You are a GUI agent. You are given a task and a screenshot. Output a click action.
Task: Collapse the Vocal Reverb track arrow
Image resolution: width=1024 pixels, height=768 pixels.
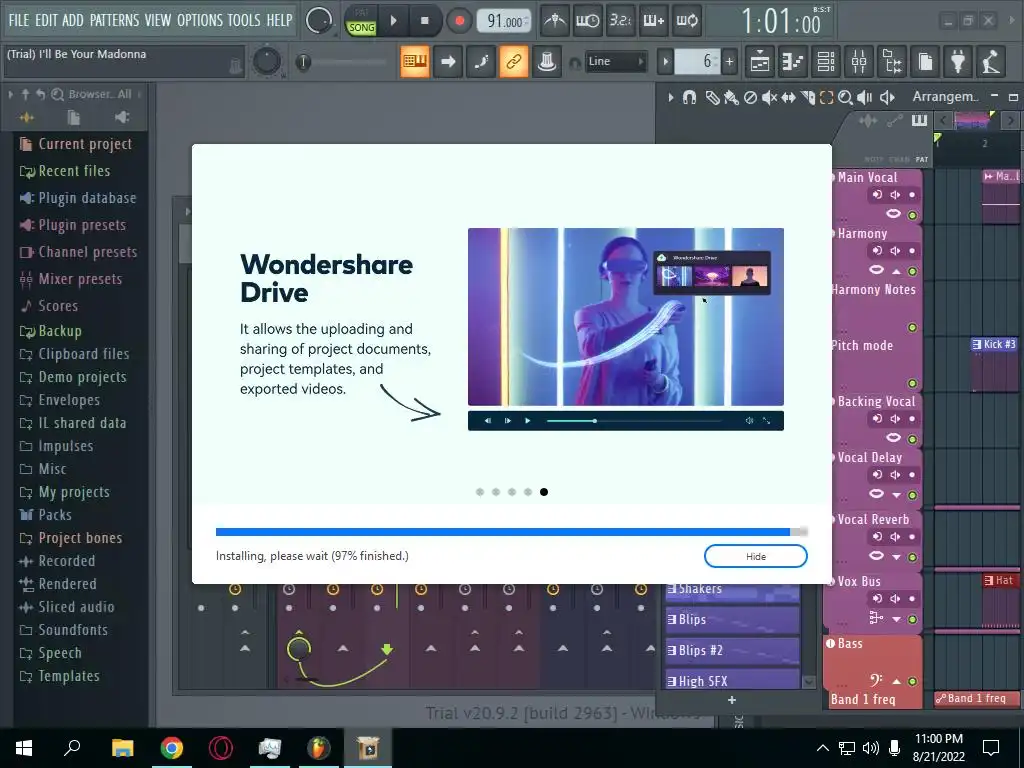click(x=896, y=557)
